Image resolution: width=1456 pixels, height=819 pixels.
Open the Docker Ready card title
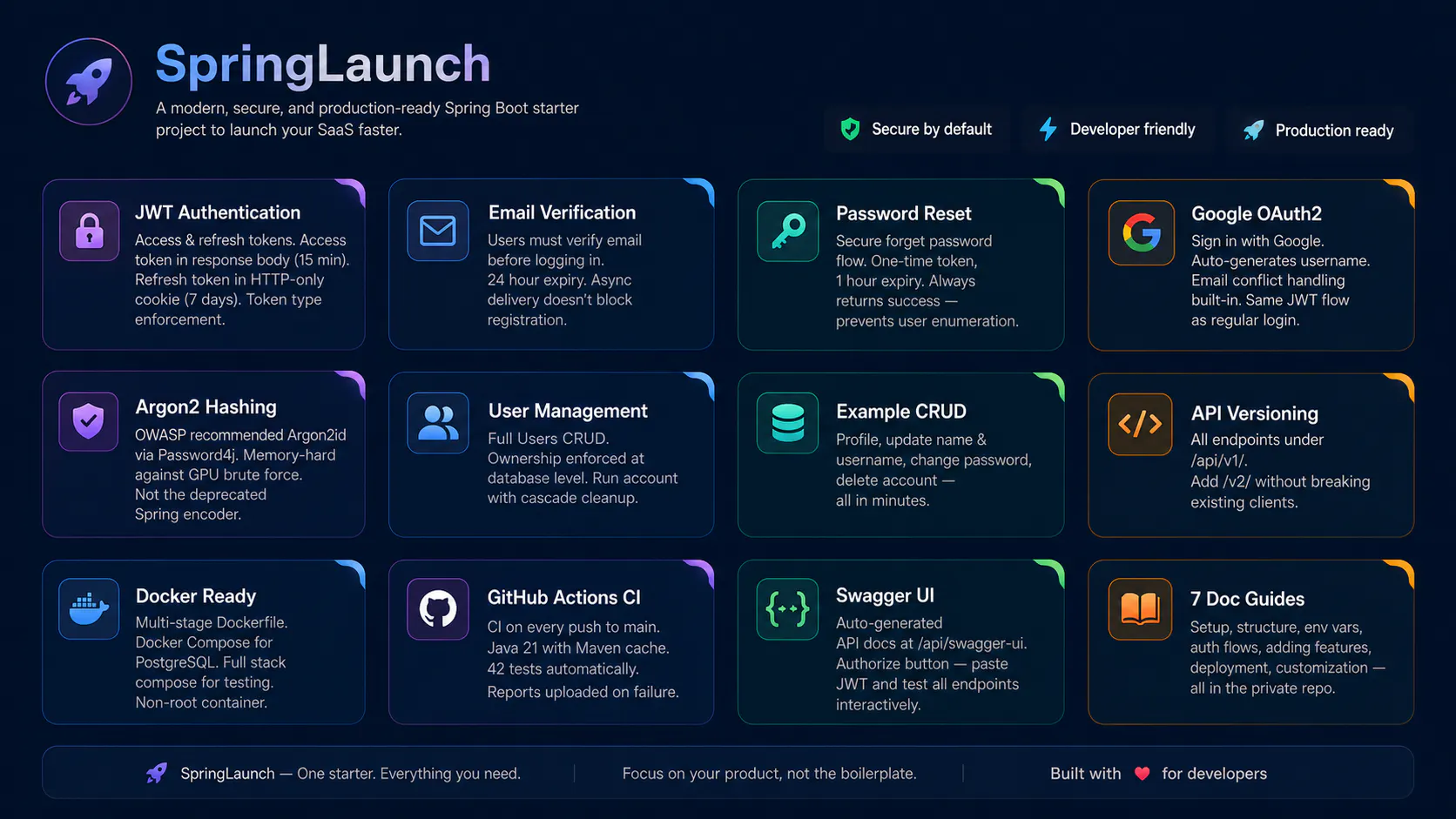pyautogui.click(x=196, y=596)
